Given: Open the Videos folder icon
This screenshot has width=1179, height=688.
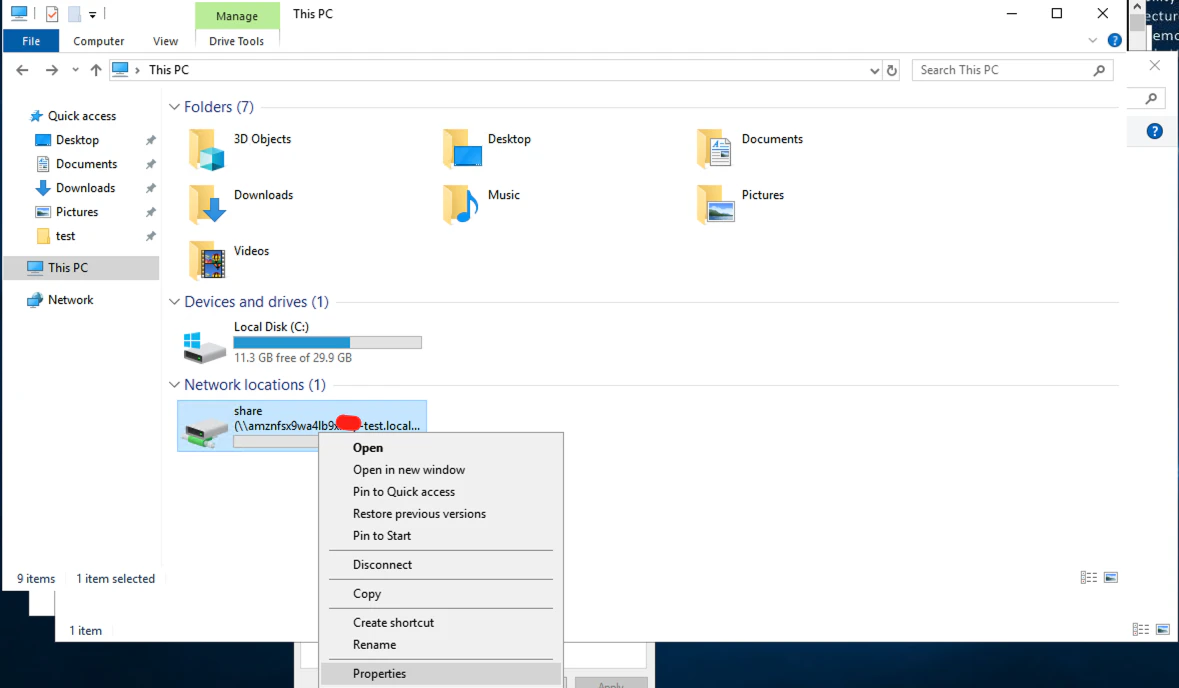Looking at the screenshot, I should [207, 260].
